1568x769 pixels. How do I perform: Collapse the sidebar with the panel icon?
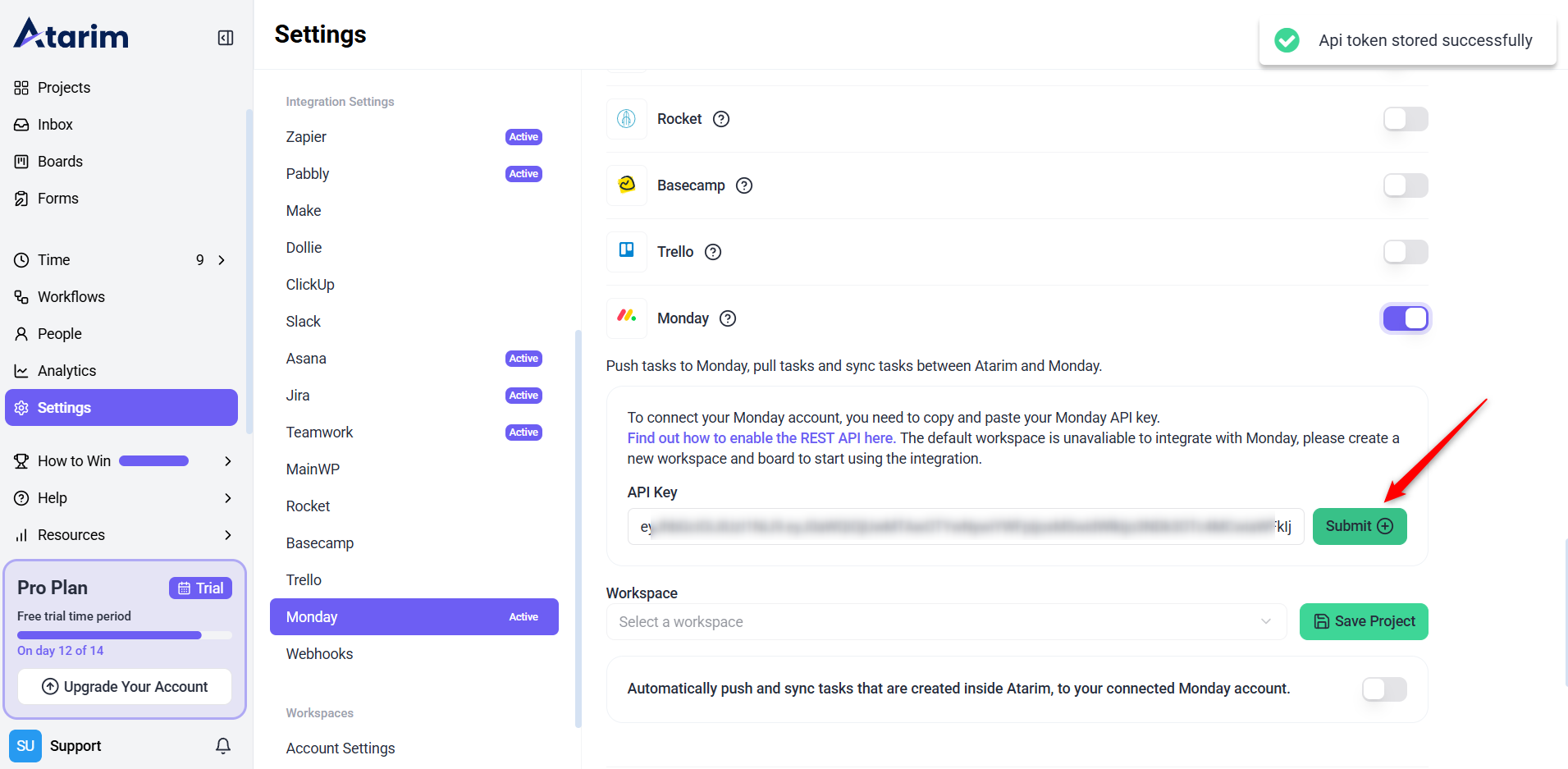226,38
